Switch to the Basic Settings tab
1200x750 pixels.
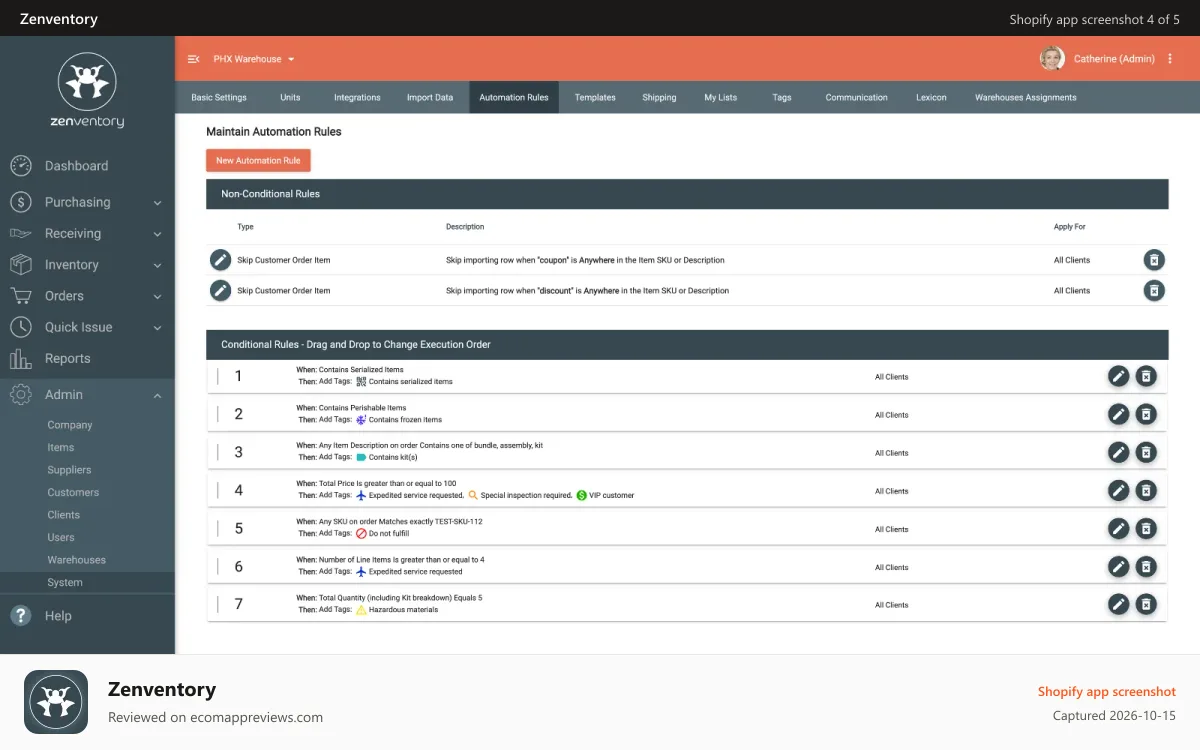pos(219,97)
